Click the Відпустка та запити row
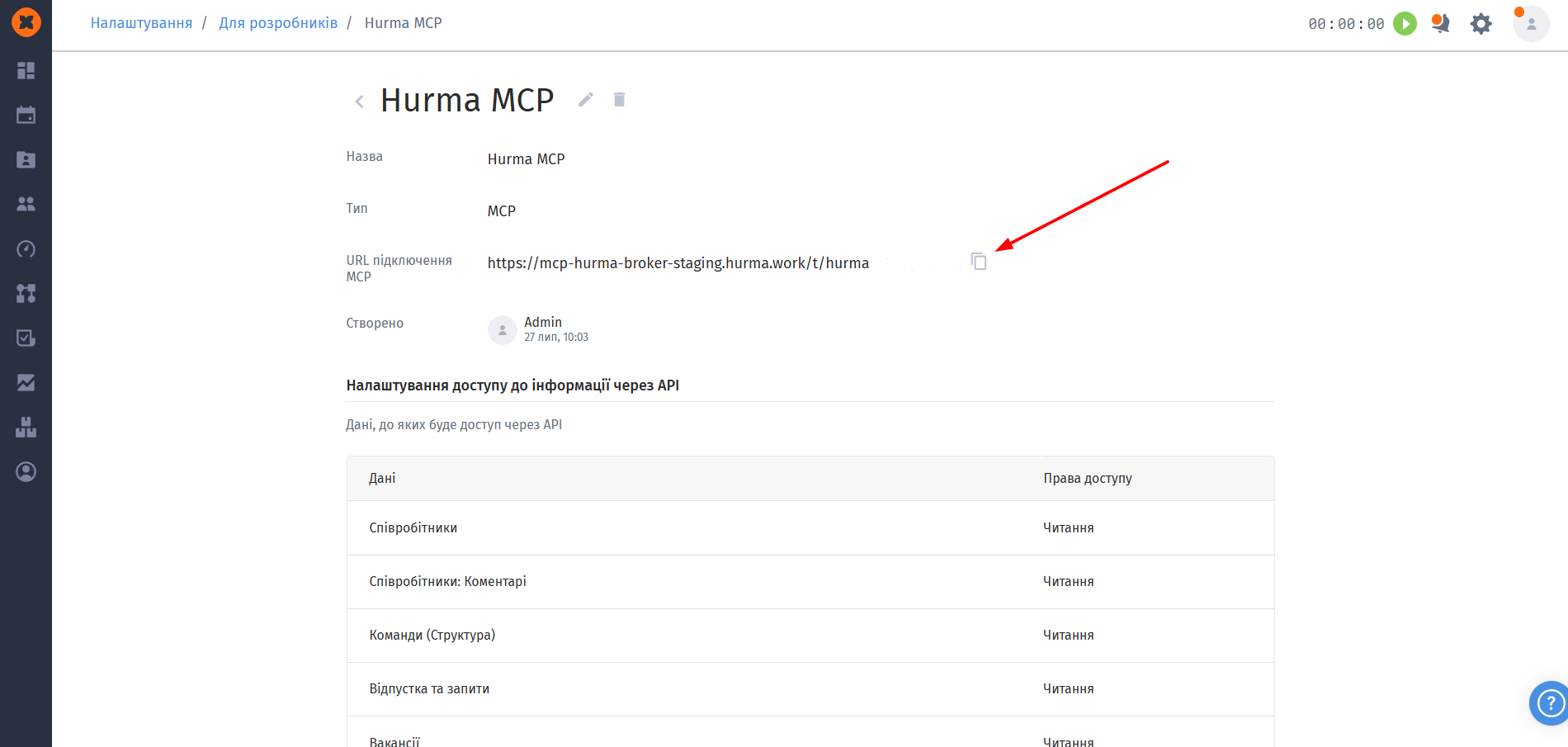 click(x=810, y=689)
